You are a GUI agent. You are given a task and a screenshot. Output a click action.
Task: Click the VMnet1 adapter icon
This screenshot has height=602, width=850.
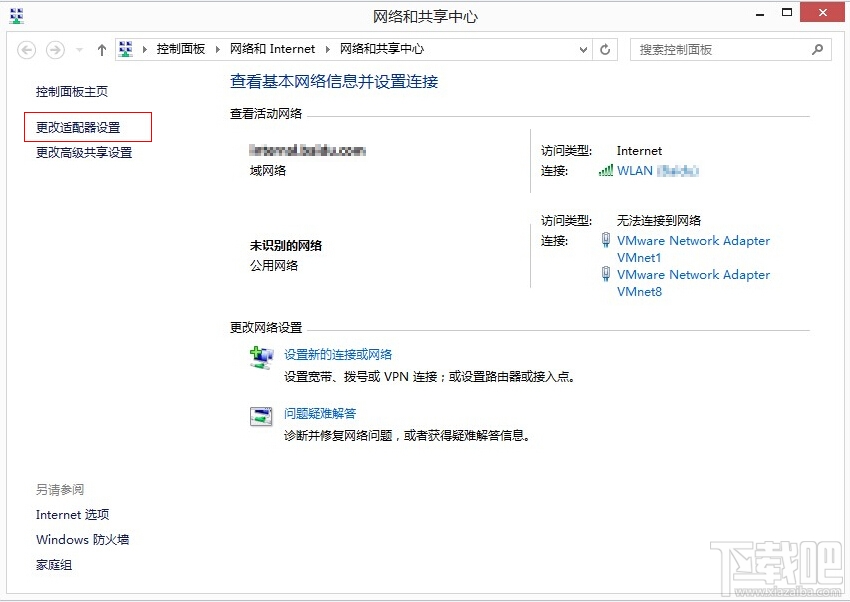(x=606, y=240)
